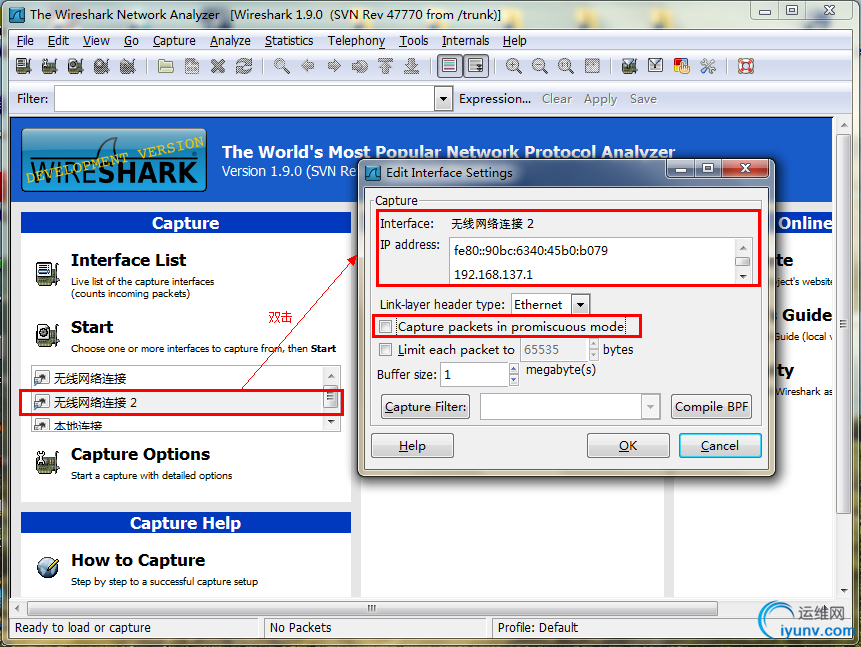This screenshot has width=861, height=647.
Task: Select 无线网络连接 2 in the interface list
Action: pos(178,403)
